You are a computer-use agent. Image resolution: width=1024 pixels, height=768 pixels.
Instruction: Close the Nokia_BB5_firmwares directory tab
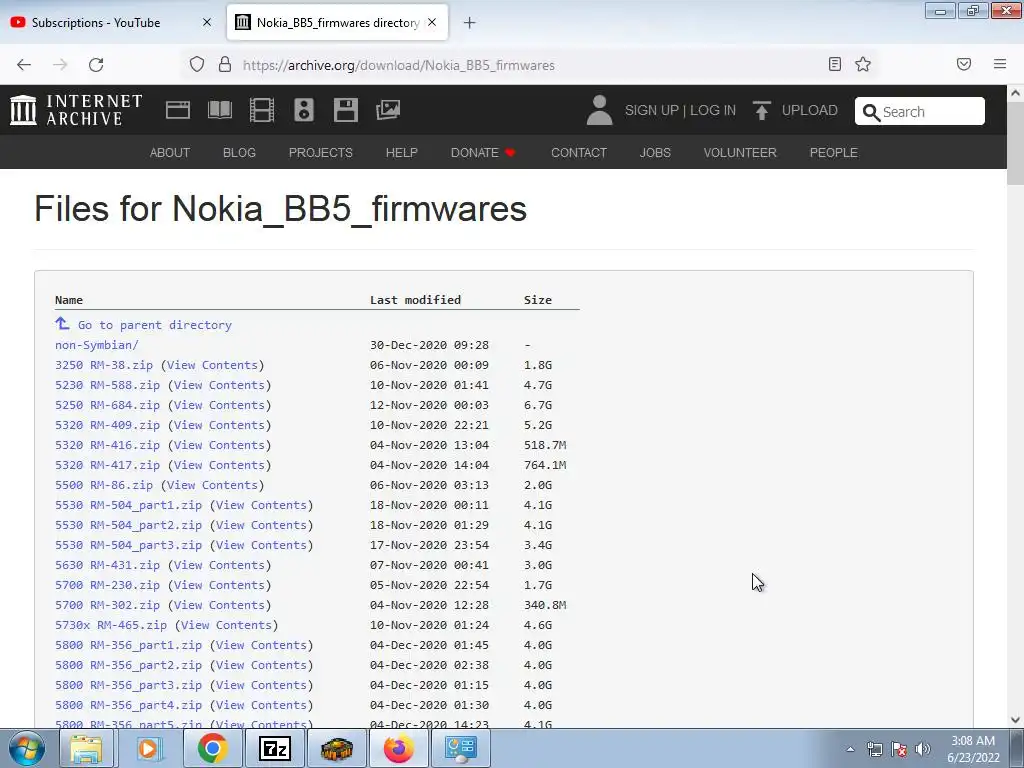pos(432,22)
